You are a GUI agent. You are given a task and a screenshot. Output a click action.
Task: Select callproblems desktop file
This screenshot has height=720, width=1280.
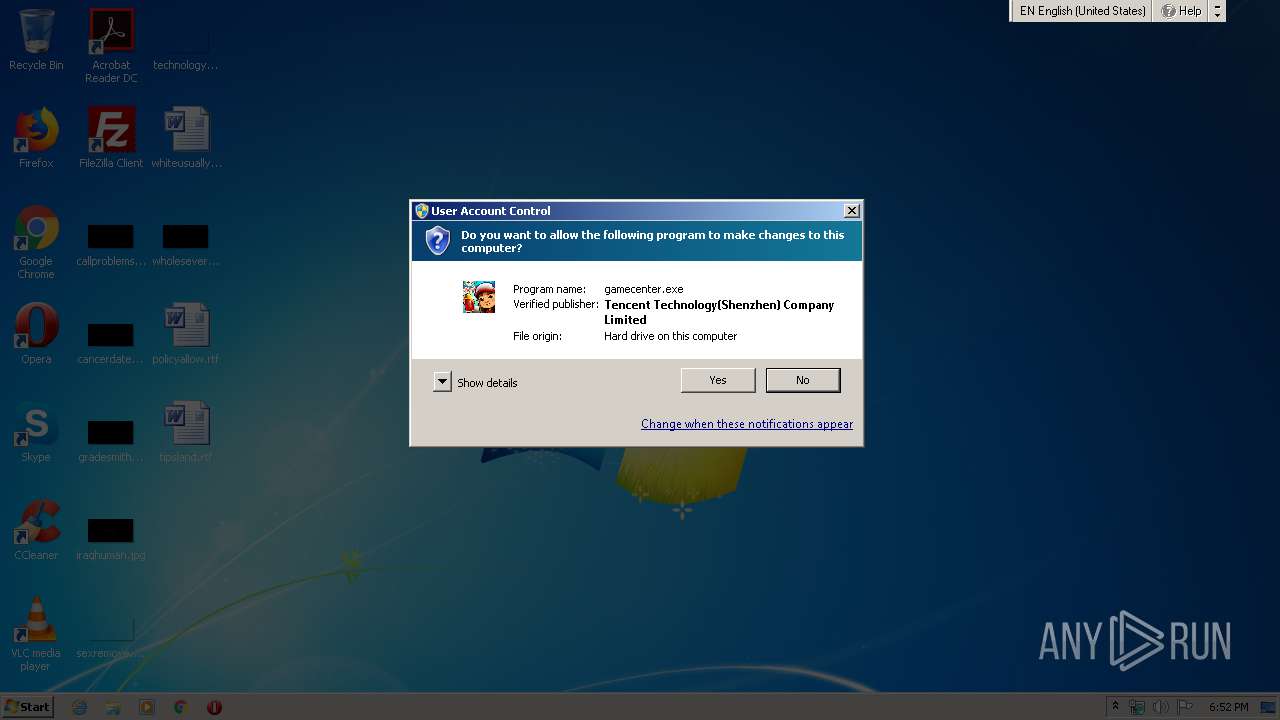coord(111,246)
